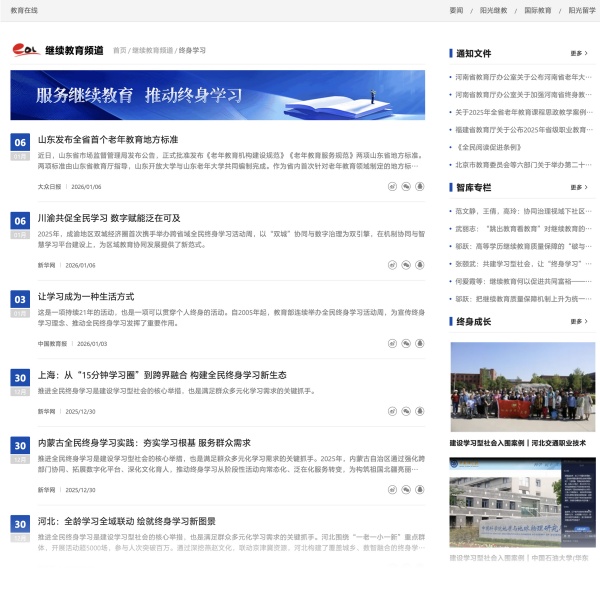Screen dimensions: 600x597
Task: Click the Weibo share icon for the 让学习成为一种生活方式 article
Action: tap(393, 343)
